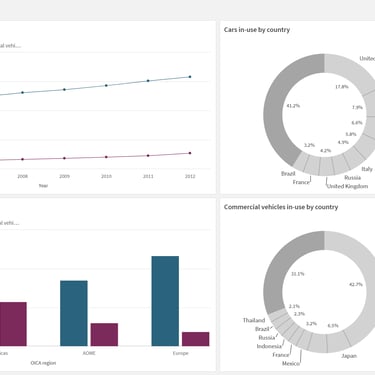This screenshot has height=375, width=375.
Task: Select the blue AOME bar
Action: (x=74, y=313)
